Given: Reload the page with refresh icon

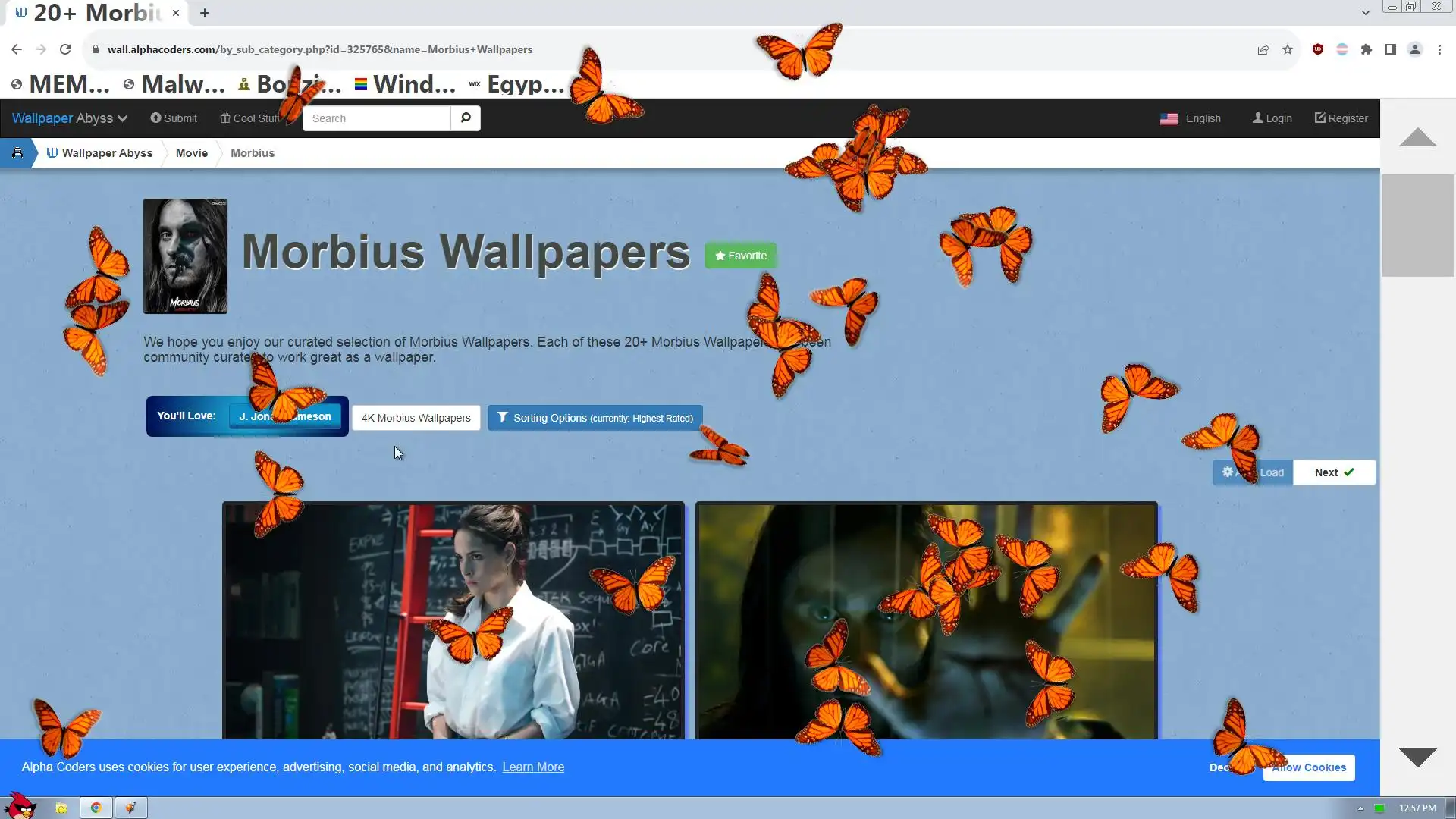Looking at the screenshot, I should click(x=65, y=49).
